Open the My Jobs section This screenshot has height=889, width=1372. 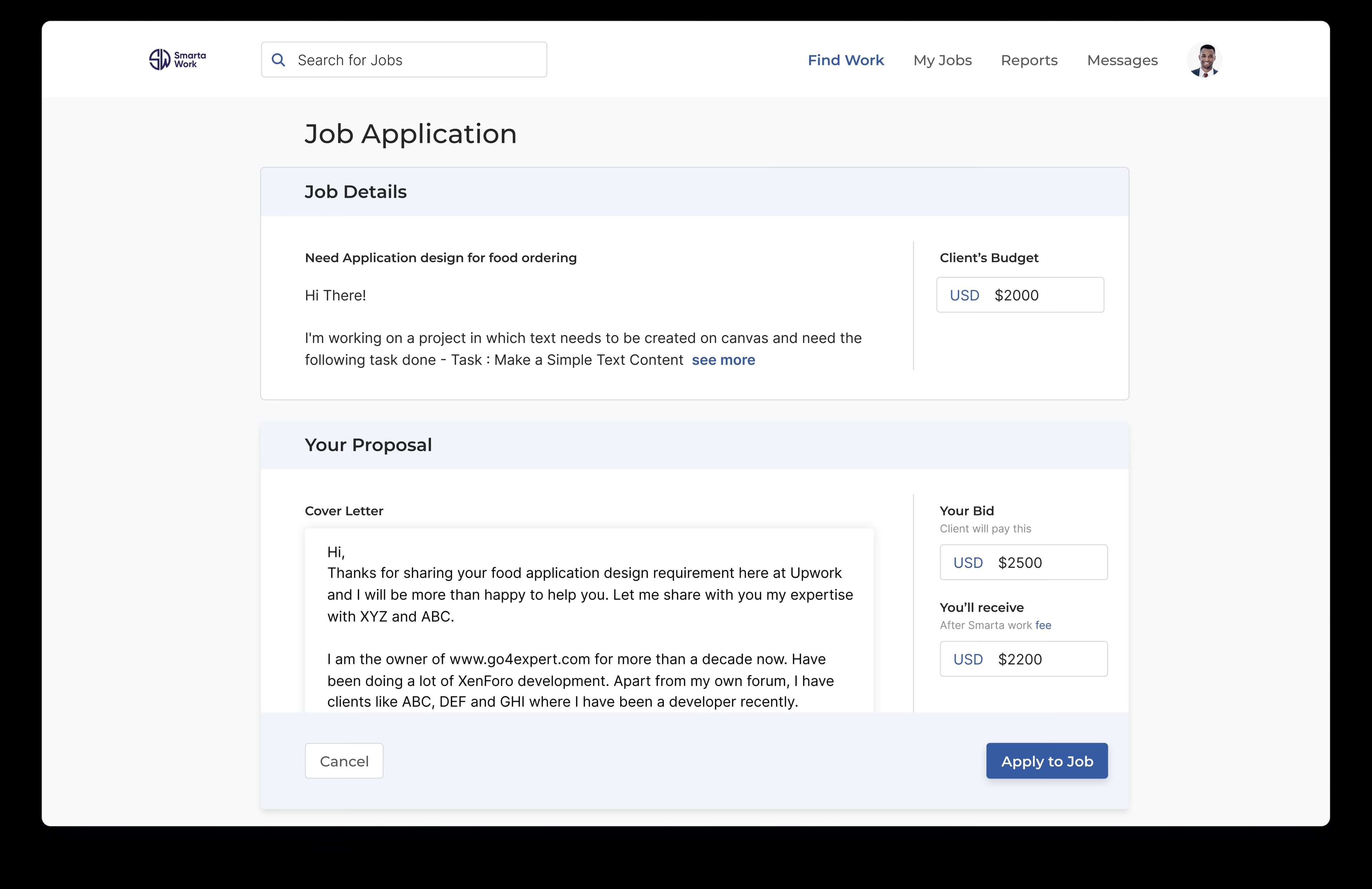(x=943, y=60)
